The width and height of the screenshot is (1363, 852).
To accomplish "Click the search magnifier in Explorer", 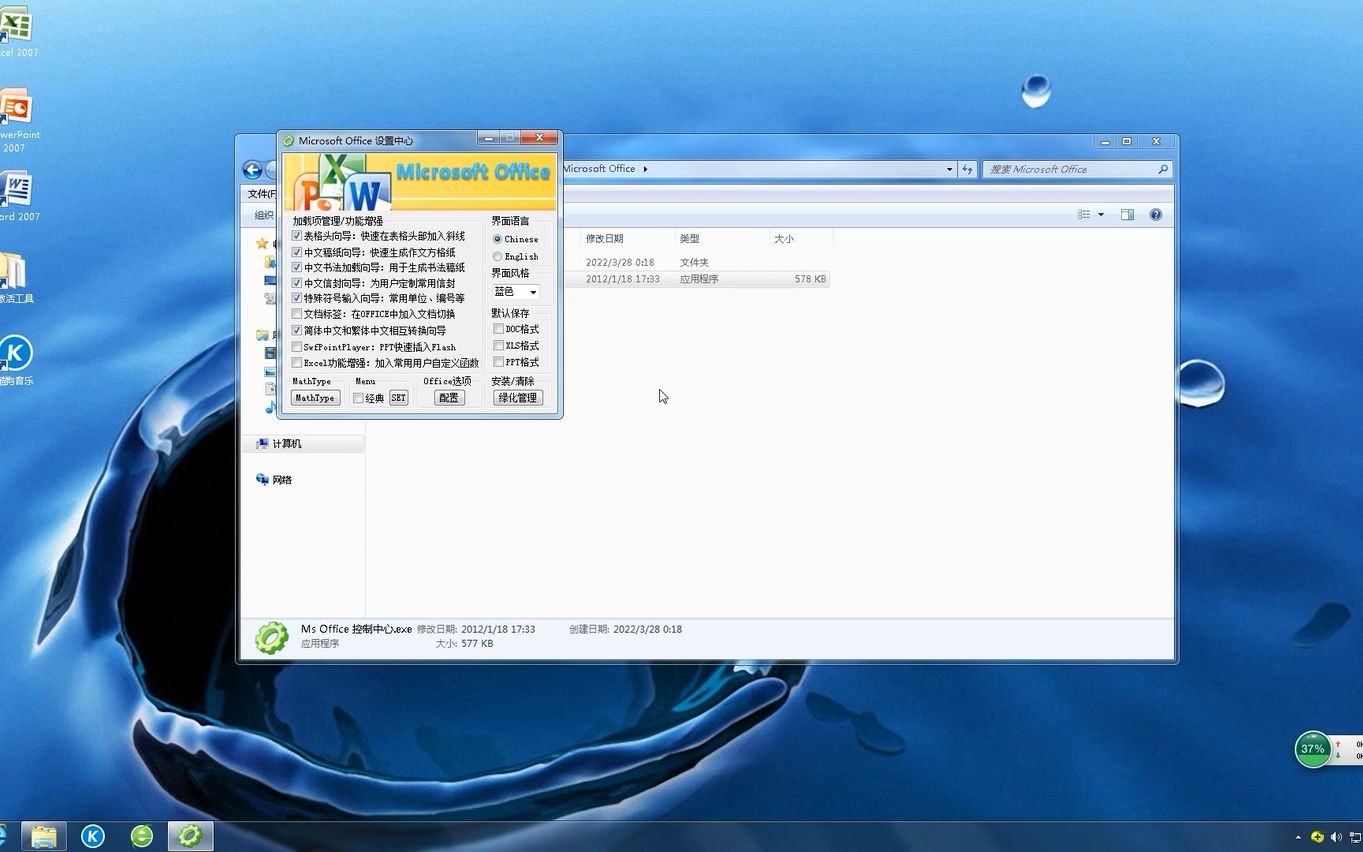I will tap(1163, 169).
